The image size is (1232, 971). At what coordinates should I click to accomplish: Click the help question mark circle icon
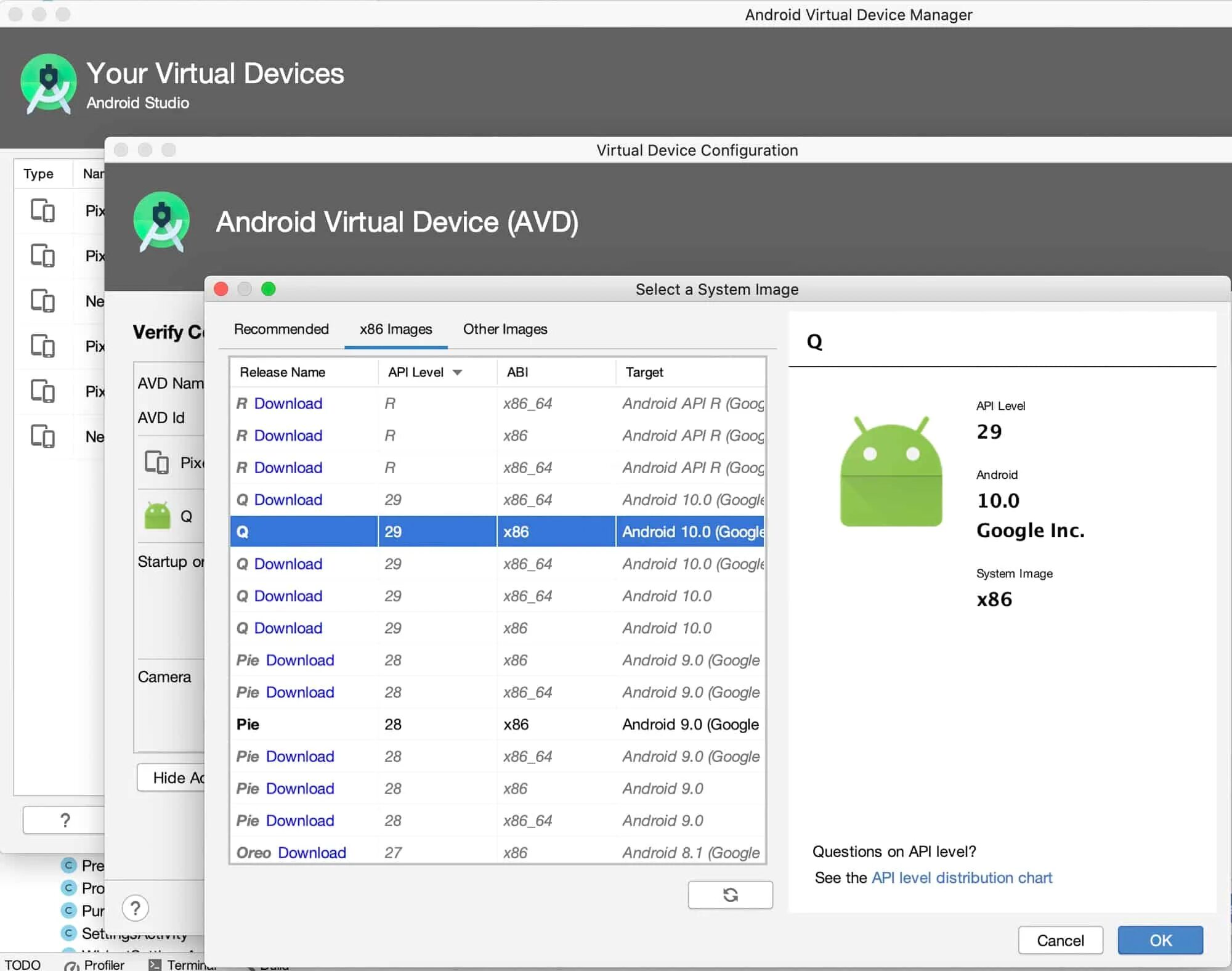tap(135, 908)
